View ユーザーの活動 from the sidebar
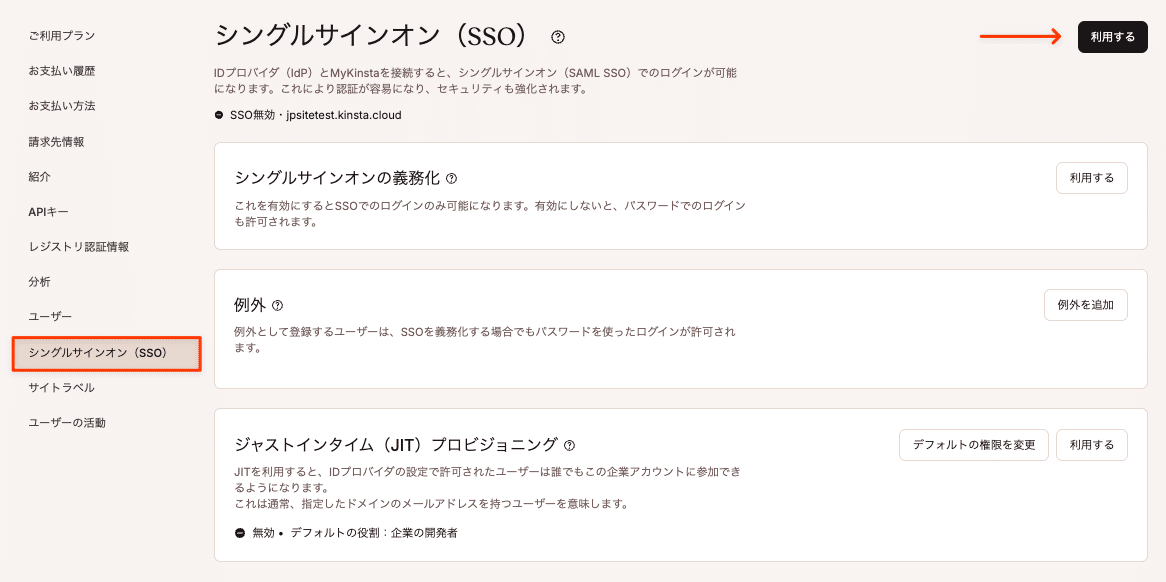The image size is (1166, 582). [66, 421]
